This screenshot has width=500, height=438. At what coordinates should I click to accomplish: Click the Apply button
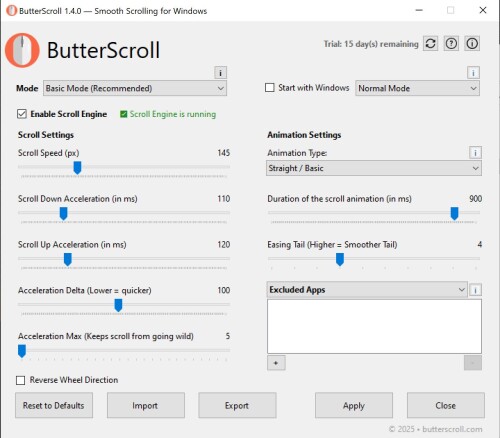pos(354,405)
